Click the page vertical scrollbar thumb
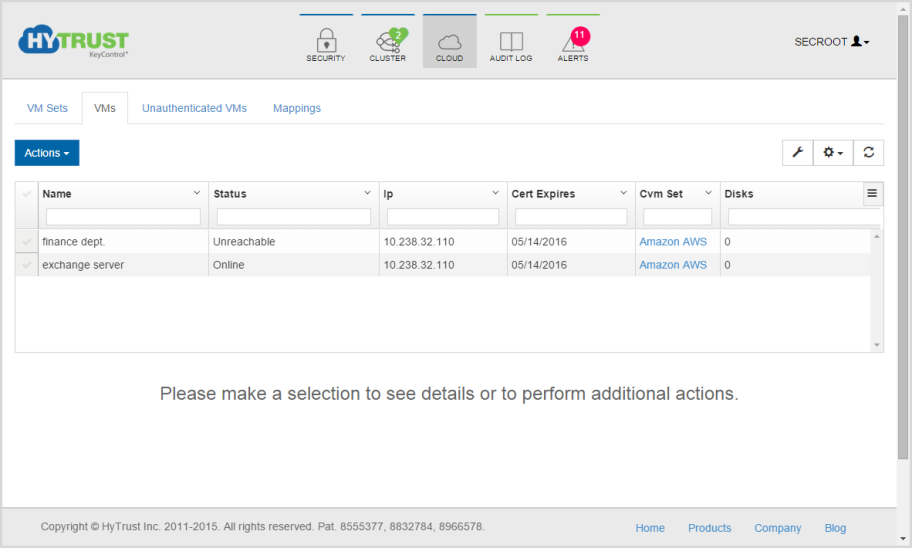This screenshot has width=912, height=548. point(903,237)
